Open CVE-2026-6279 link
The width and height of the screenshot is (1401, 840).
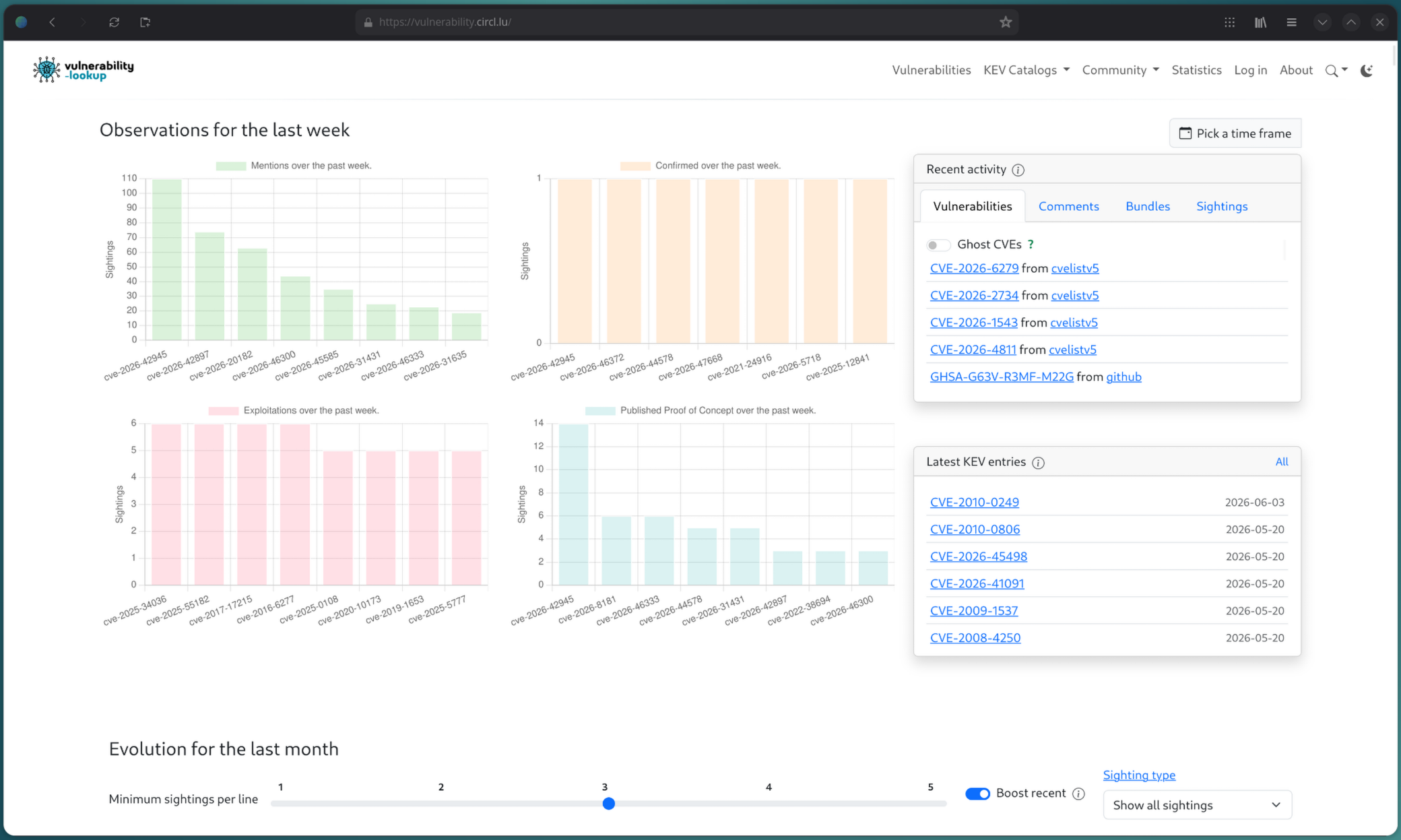pos(974,268)
